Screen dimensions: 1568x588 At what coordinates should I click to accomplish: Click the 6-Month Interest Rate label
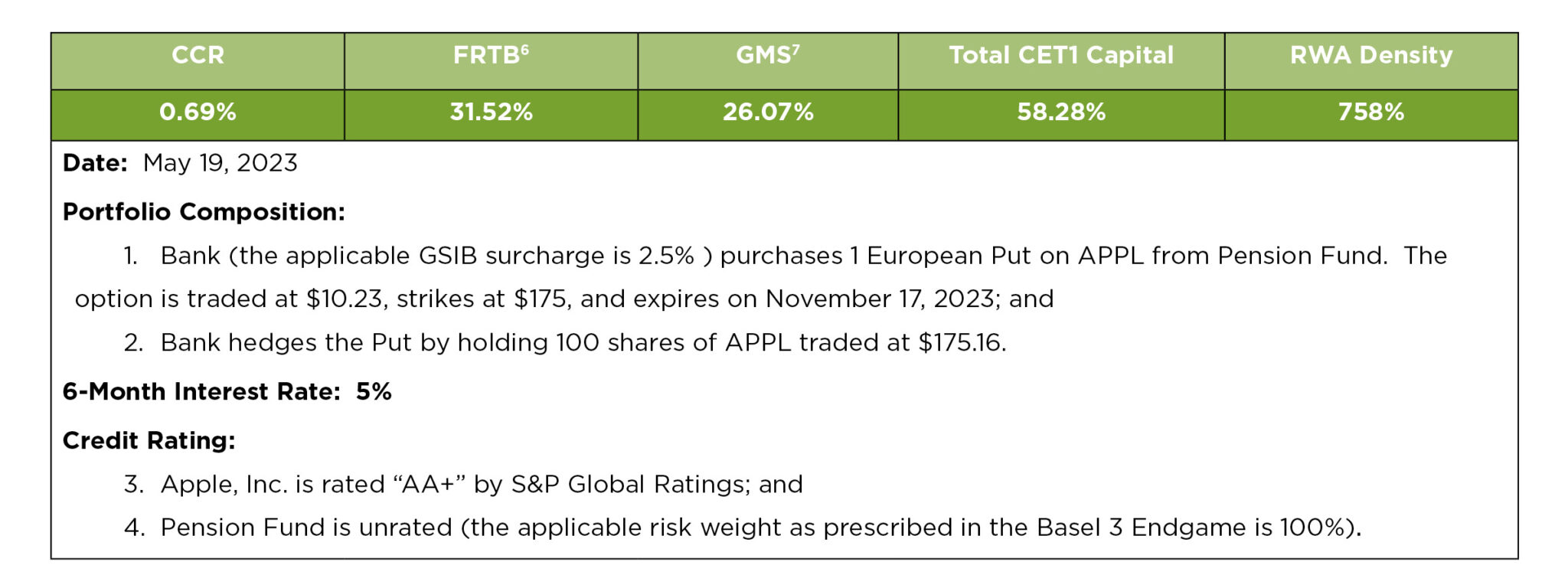coord(201,392)
